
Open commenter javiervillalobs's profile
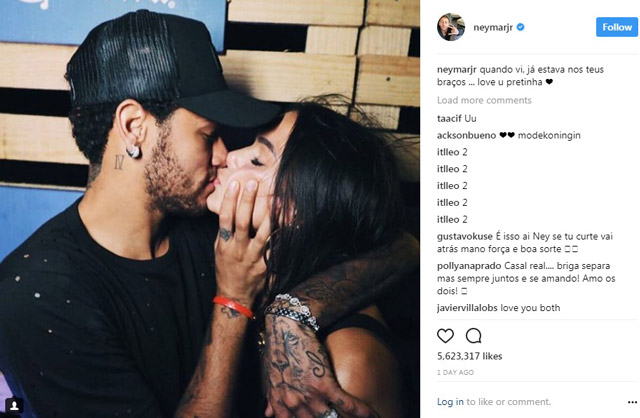point(467,308)
